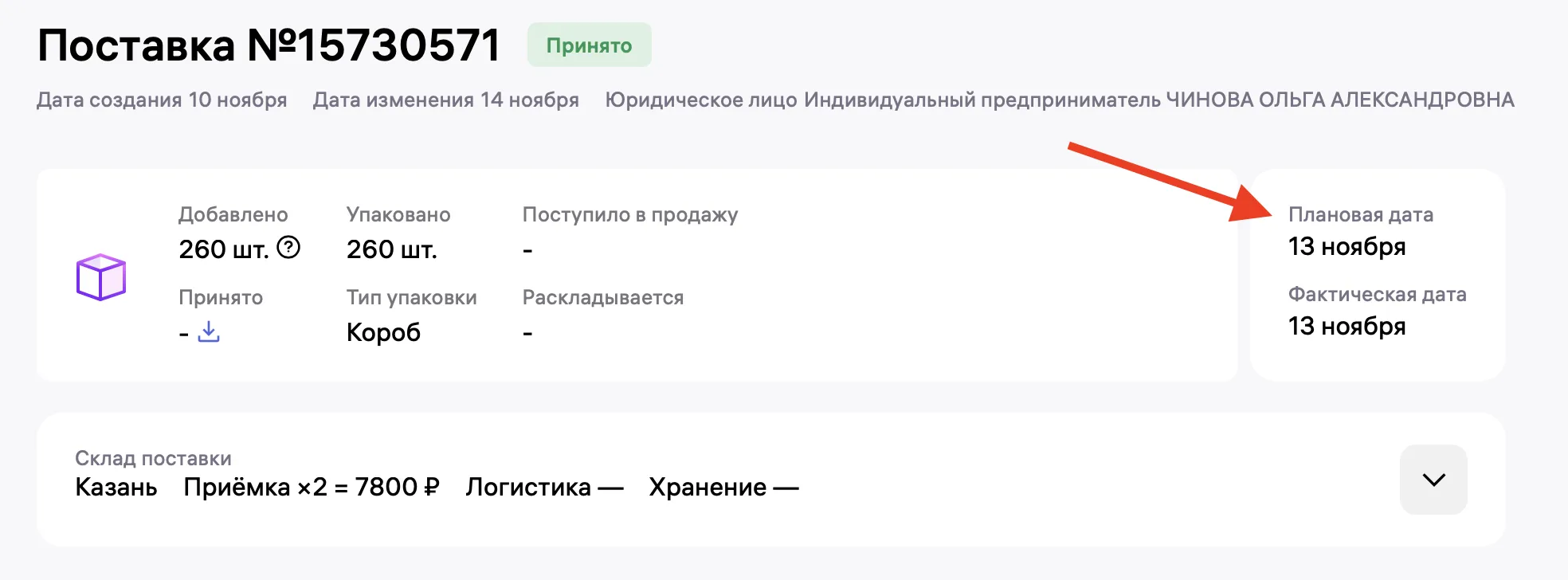Click the Принято status badge
Screen dimensions: 1568x580
pyautogui.click(x=588, y=45)
